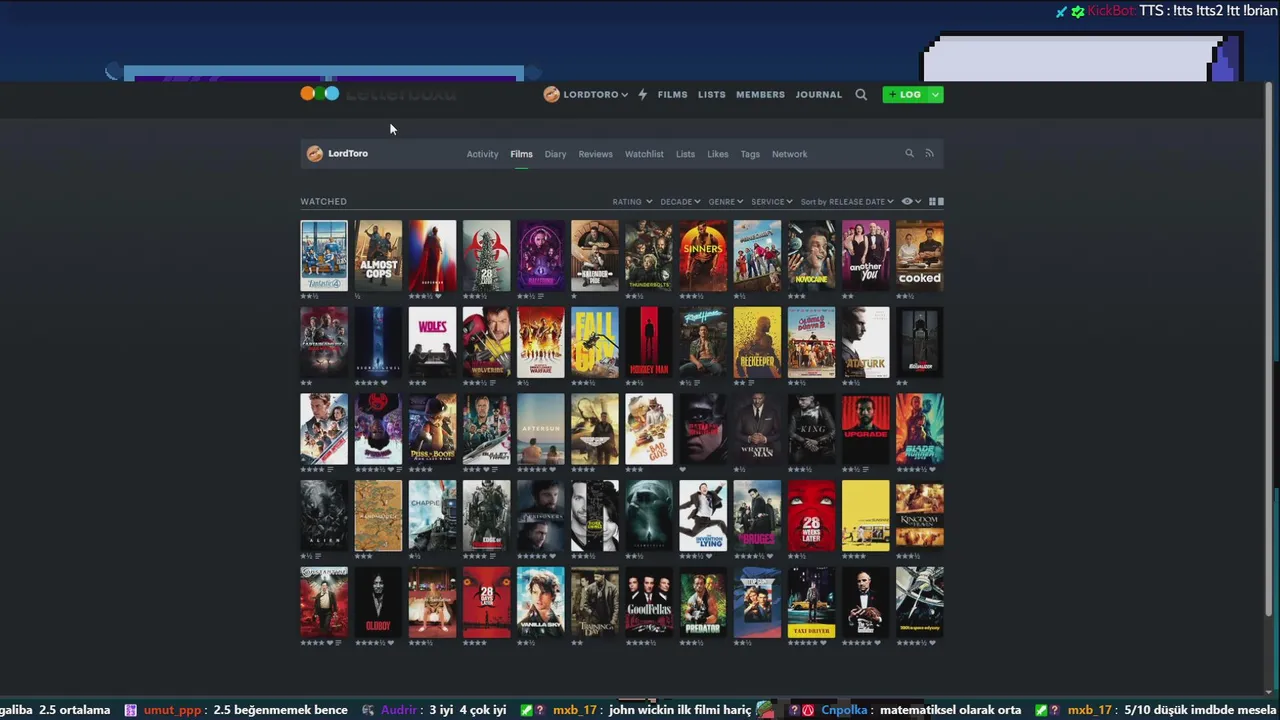Image resolution: width=1280 pixels, height=720 pixels.
Task: Switch to the Watchlist profile tab
Action: pos(644,154)
